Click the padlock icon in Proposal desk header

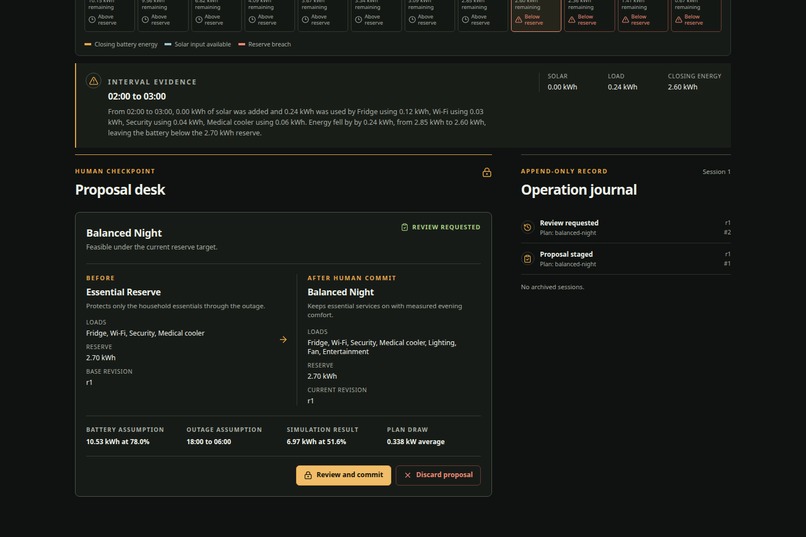(x=486, y=172)
